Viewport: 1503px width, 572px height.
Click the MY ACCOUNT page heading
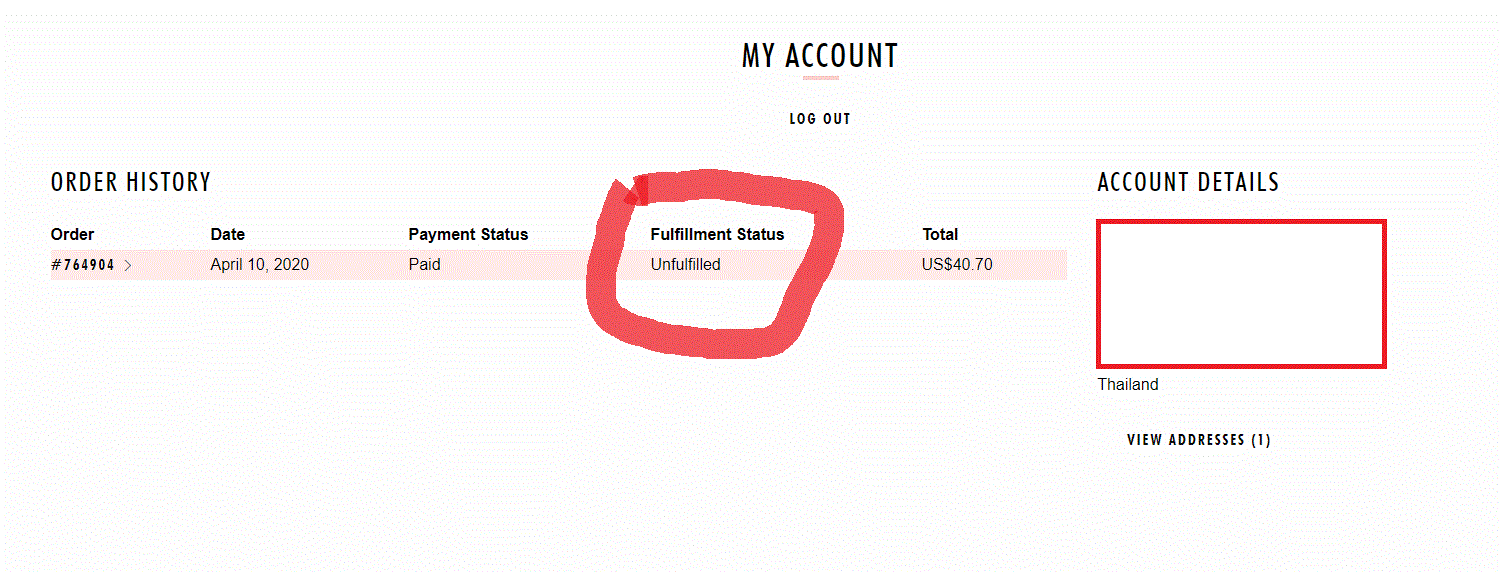pos(819,56)
